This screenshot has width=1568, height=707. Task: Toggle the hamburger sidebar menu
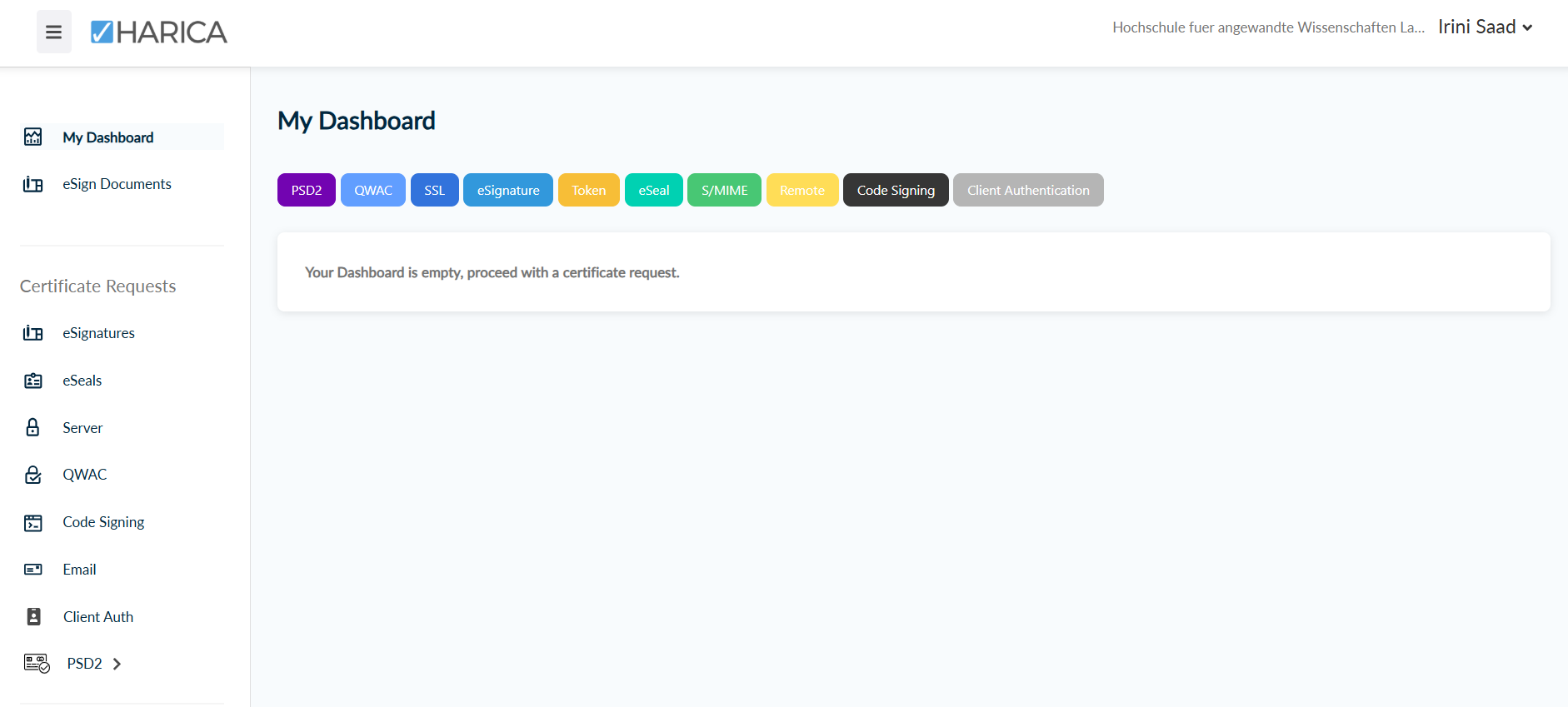click(54, 32)
